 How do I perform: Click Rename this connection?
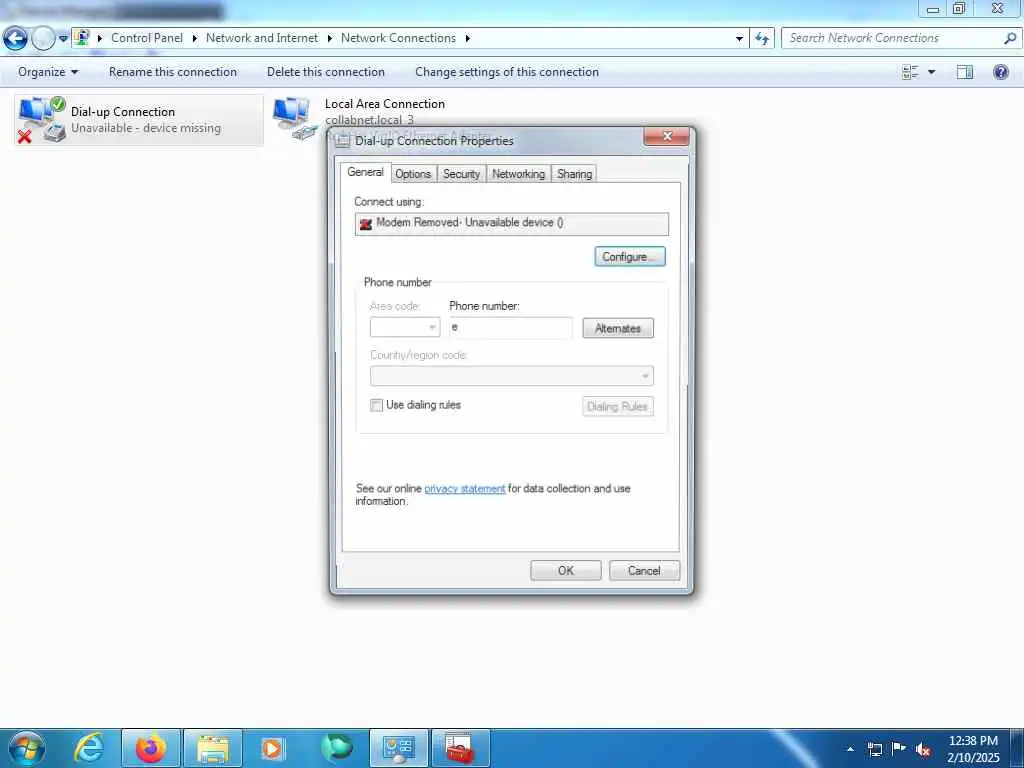tap(173, 72)
